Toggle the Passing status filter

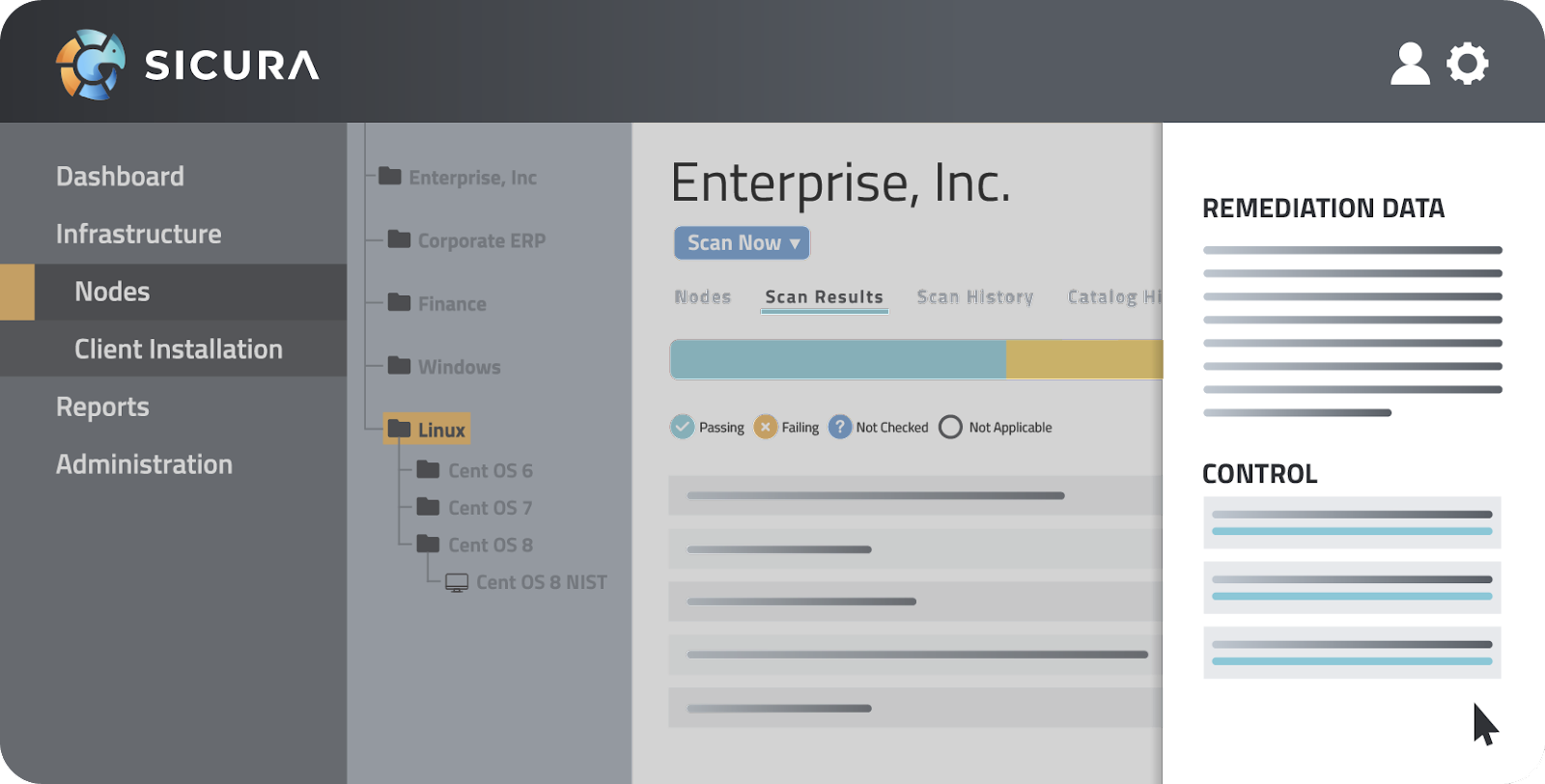683,427
